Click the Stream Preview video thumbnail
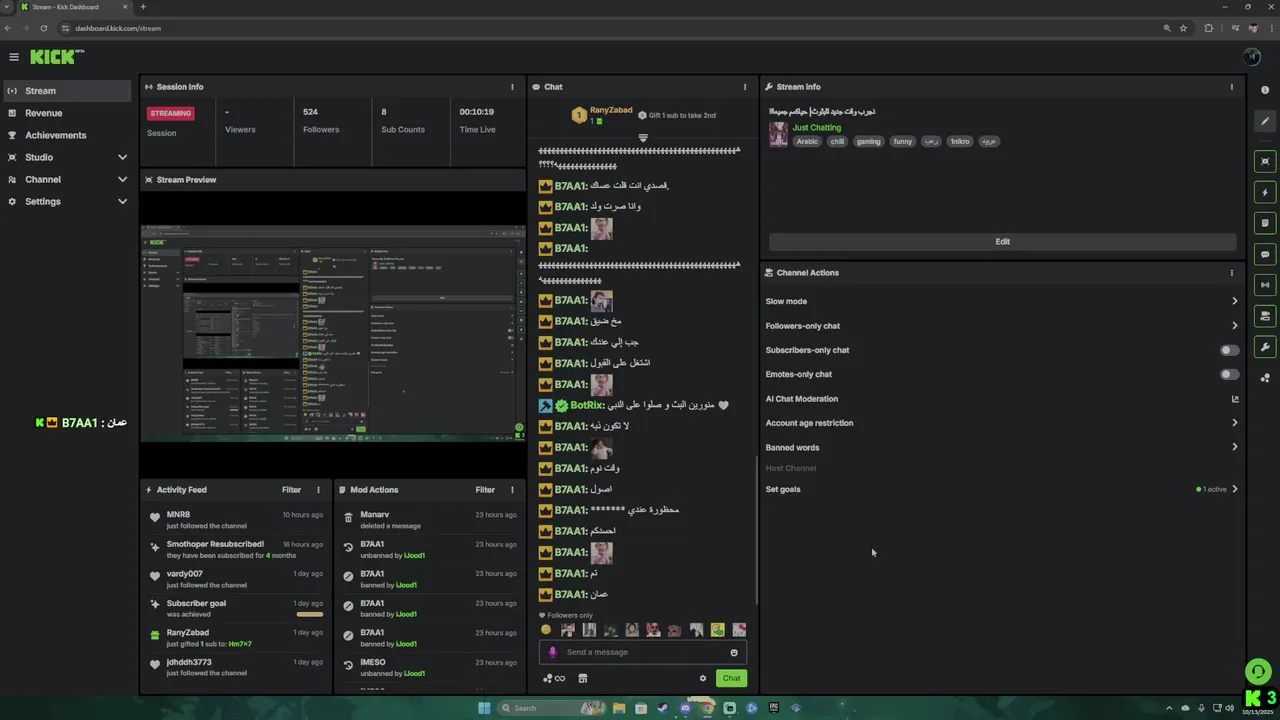1280x720 pixels. pos(333,333)
